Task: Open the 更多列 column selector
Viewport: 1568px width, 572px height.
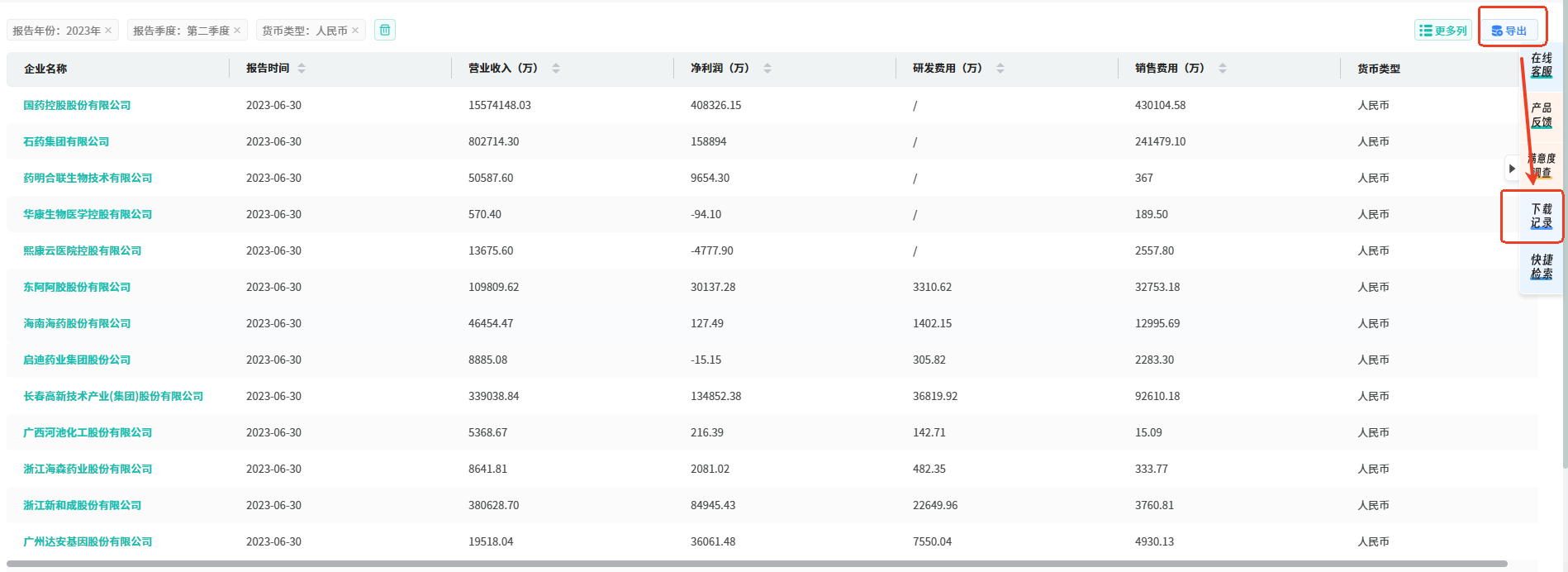Action: (1442, 31)
